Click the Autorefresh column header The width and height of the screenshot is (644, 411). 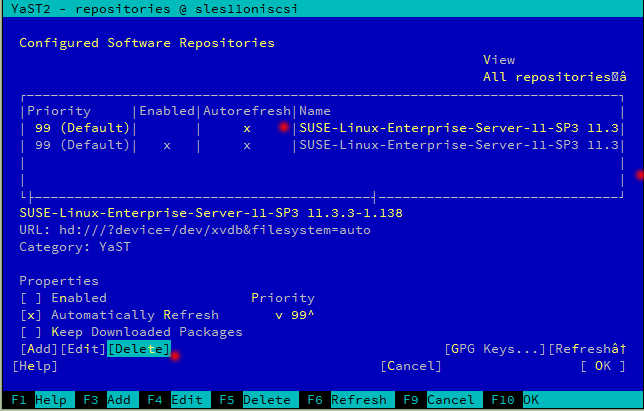tap(247, 111)
